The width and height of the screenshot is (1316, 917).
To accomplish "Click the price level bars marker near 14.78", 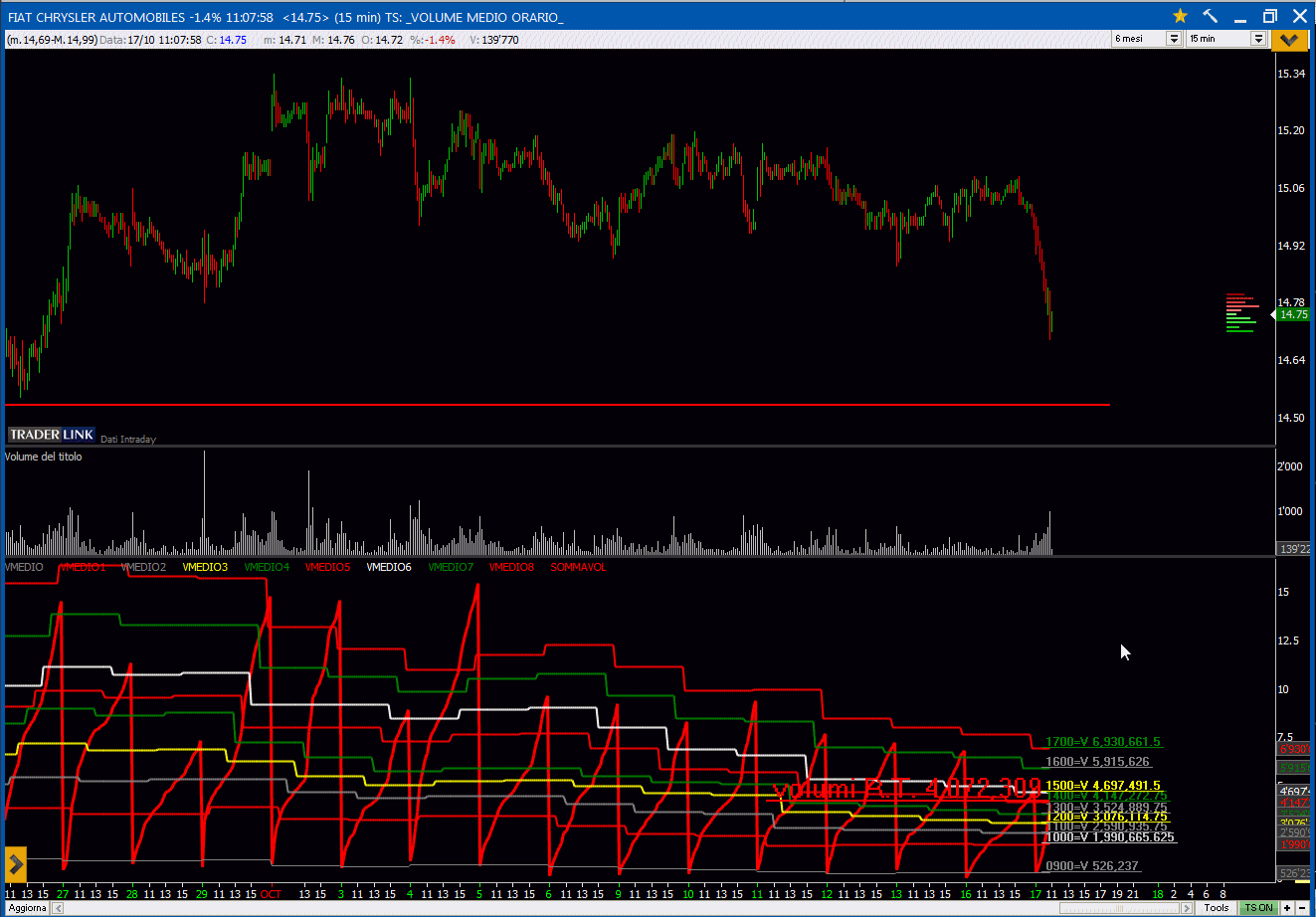I will 1241,313.
